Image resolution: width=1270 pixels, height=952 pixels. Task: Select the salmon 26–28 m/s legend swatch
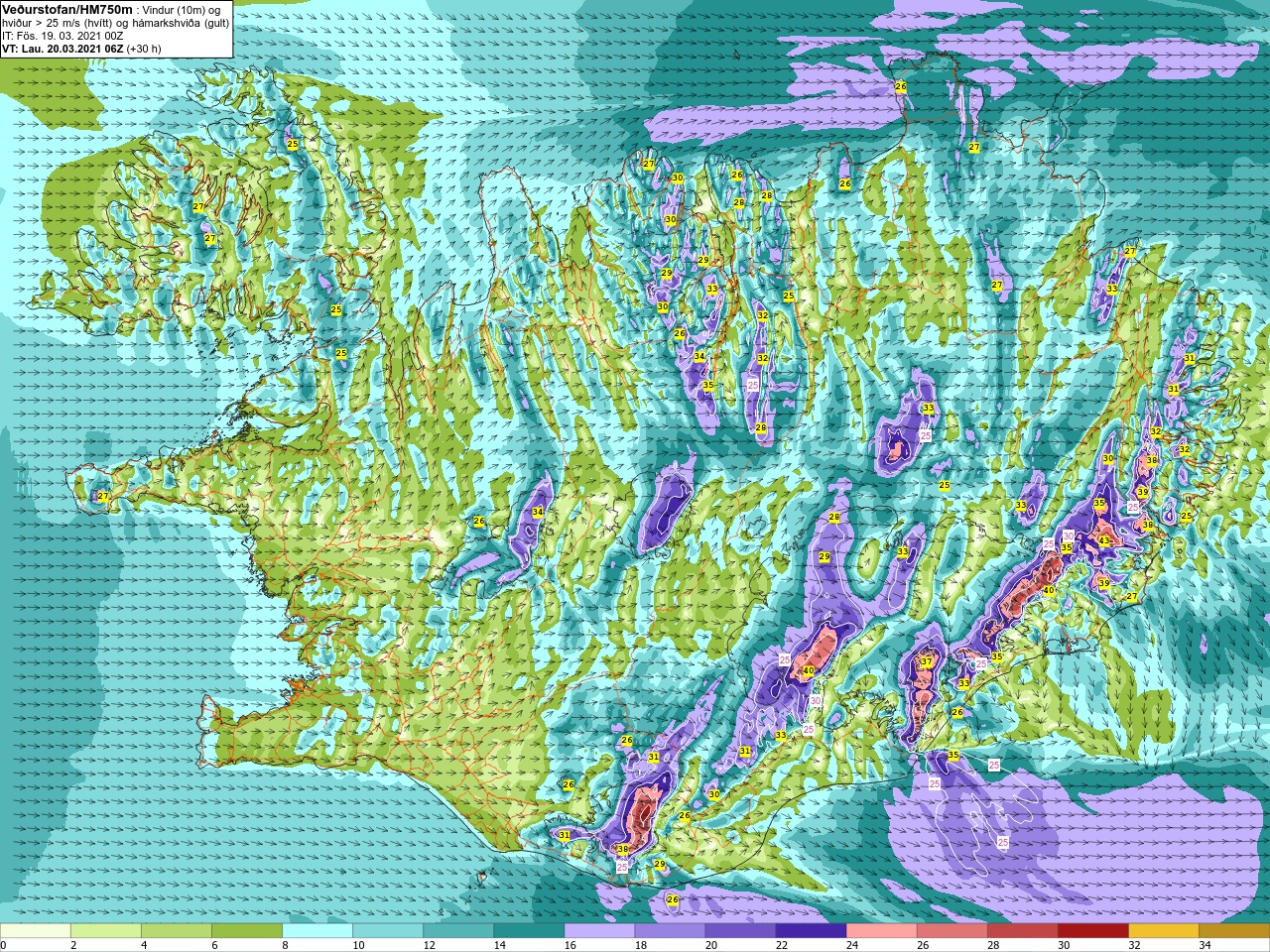coord(952,931)
